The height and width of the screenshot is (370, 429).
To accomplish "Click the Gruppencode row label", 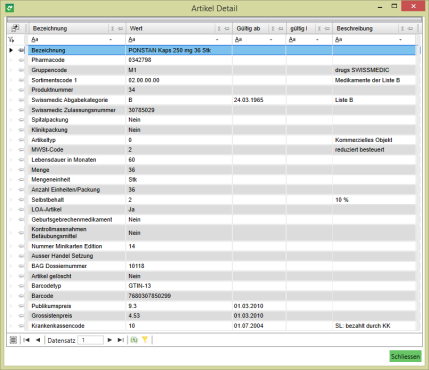I will pos(49,70).
